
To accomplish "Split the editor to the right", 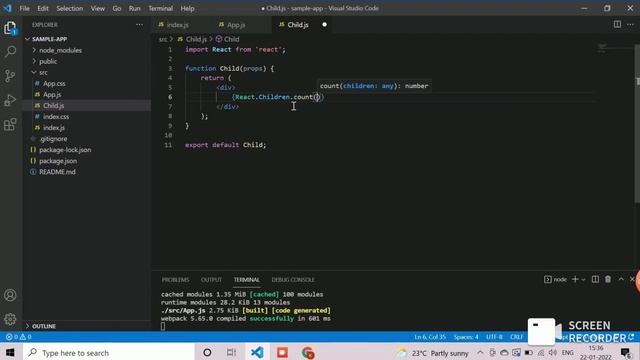I will pos(617,24).
